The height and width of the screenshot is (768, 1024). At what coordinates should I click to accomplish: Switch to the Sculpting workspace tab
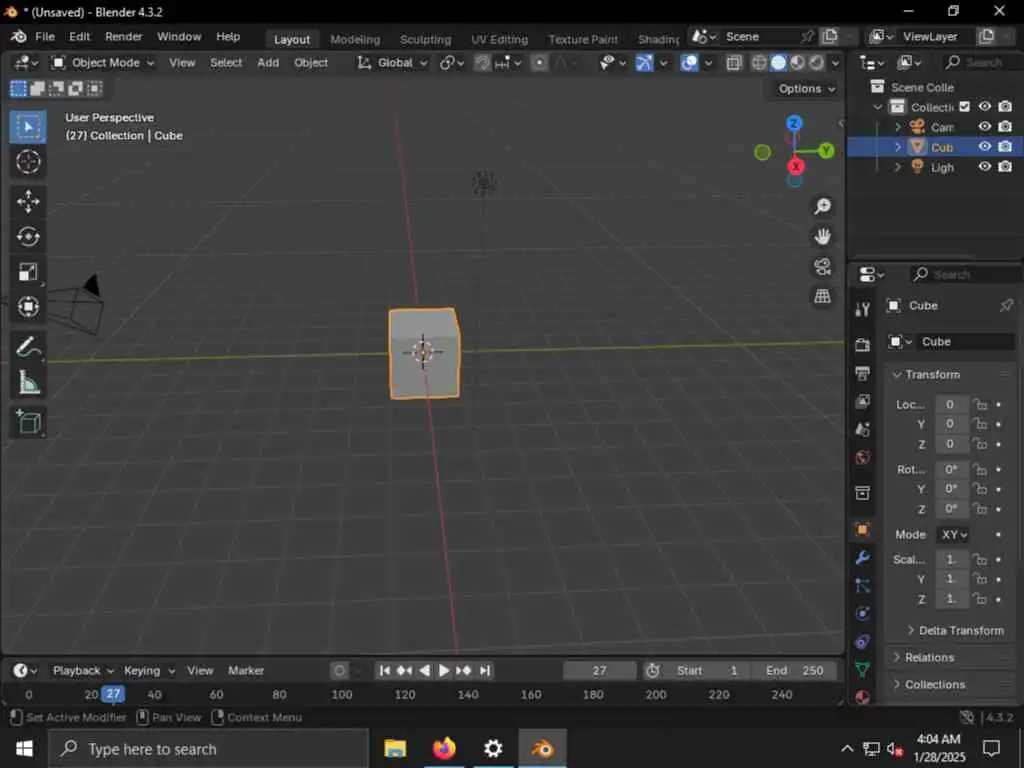coord(425,39)
